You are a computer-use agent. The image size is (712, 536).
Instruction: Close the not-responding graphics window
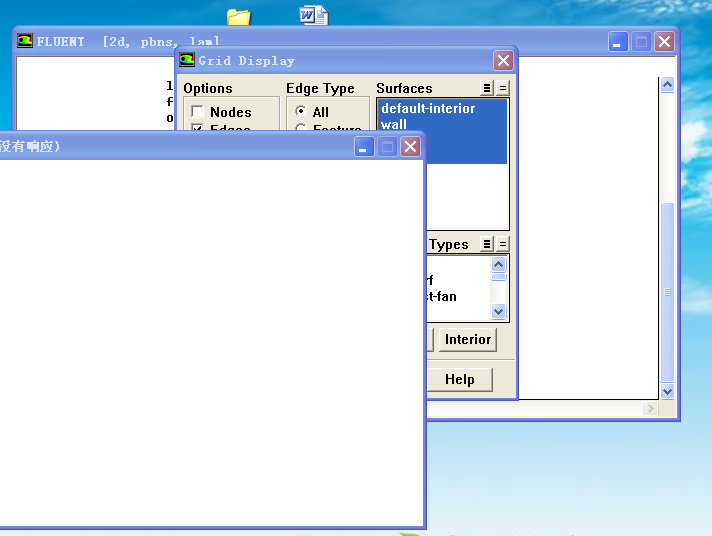coord(410,147)
